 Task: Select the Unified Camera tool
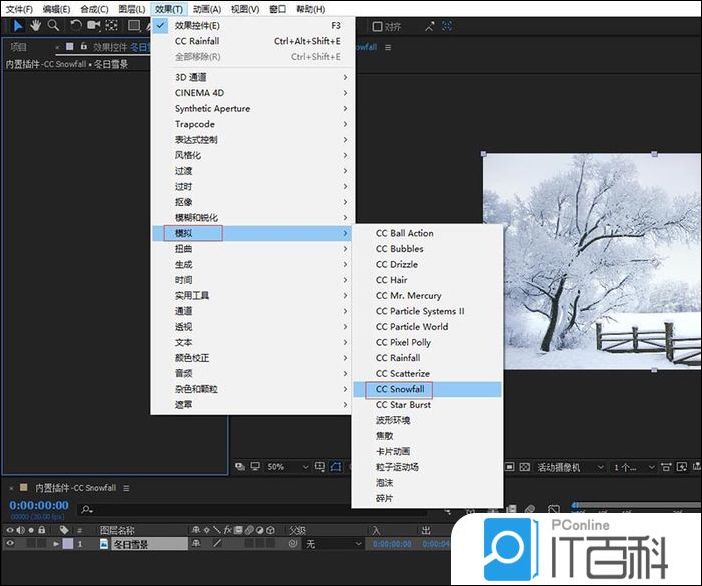coord(94,26)
